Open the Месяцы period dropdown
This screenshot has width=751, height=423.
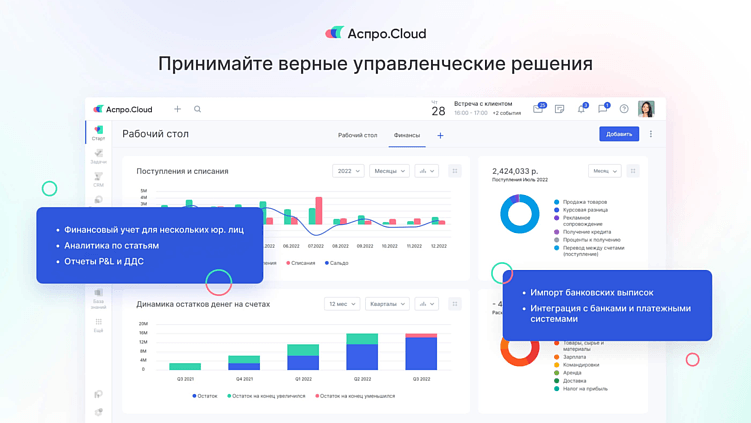tap(389, 171)
